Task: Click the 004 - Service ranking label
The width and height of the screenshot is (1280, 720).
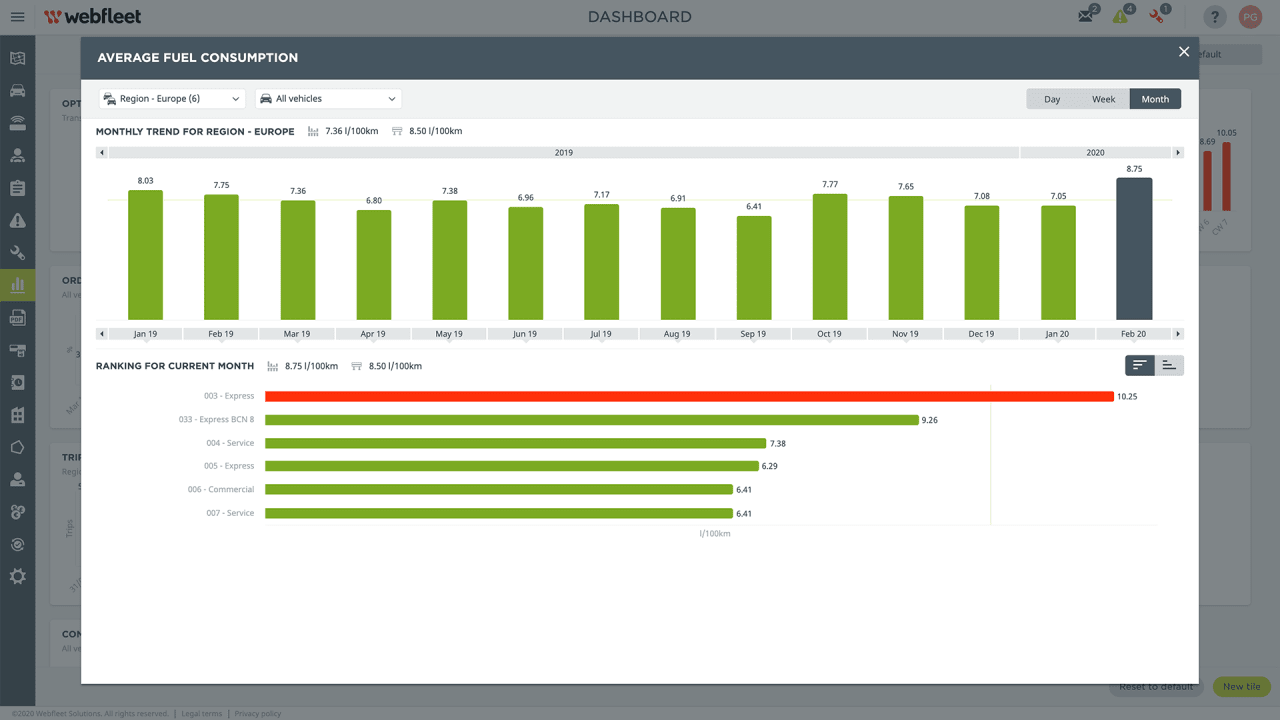Action: [230, 443]
